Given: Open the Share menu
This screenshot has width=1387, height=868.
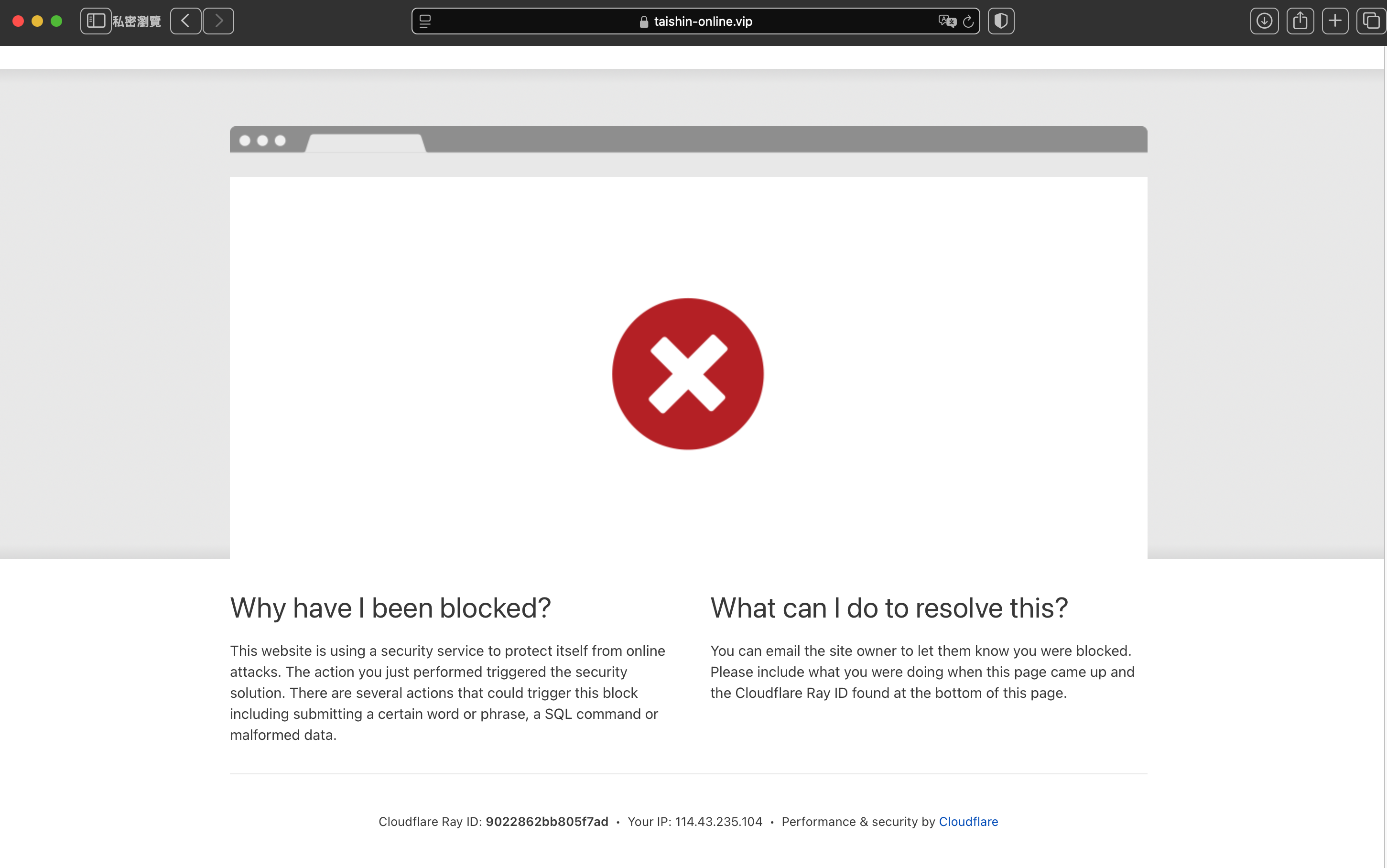Looking at the screenshot, I should click(x=1300, y=21).
